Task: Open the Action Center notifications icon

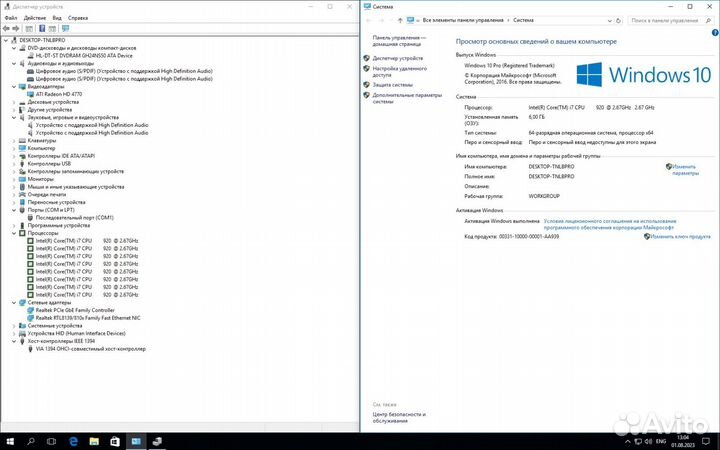Action: click(706, 442)
